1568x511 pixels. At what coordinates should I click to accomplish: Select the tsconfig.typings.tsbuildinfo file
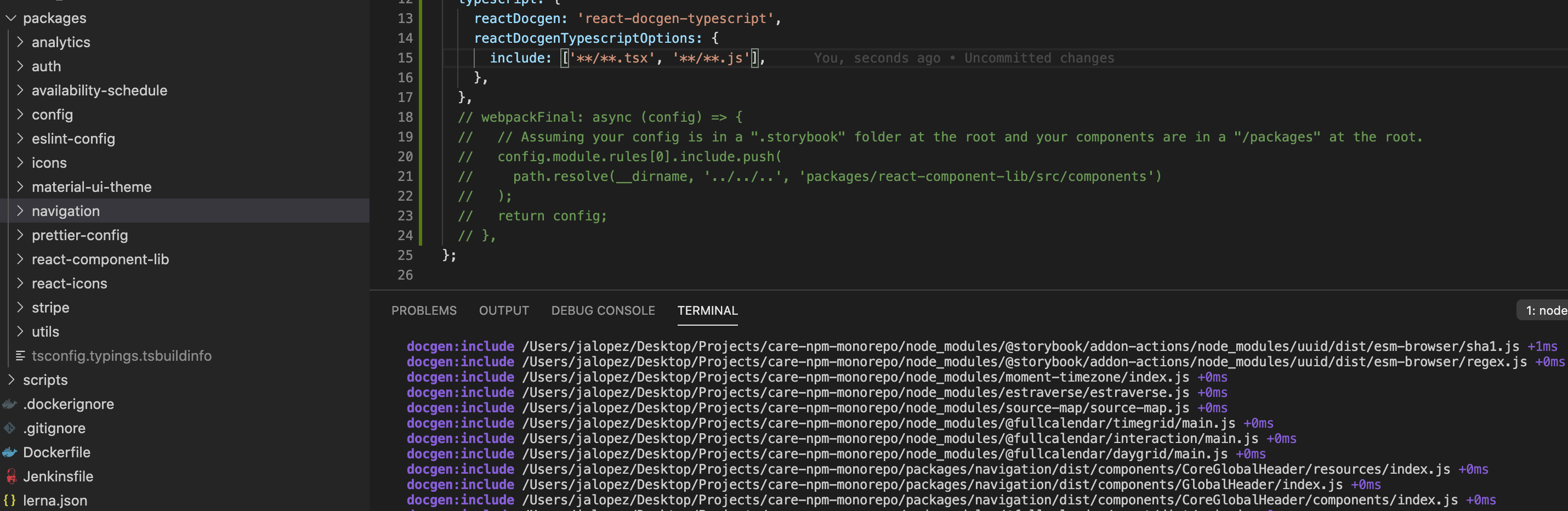122,356
